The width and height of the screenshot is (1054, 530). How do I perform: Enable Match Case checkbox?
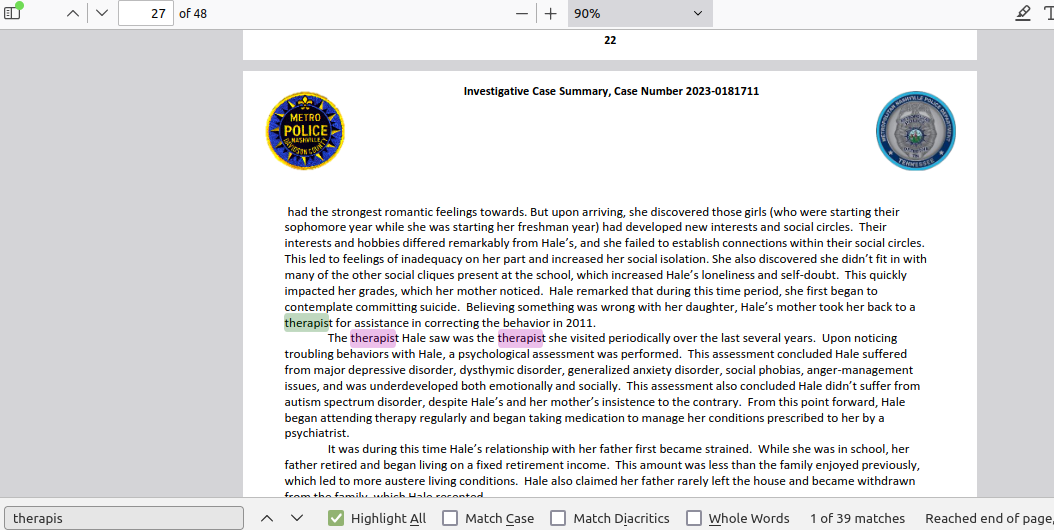pos(450,518)
